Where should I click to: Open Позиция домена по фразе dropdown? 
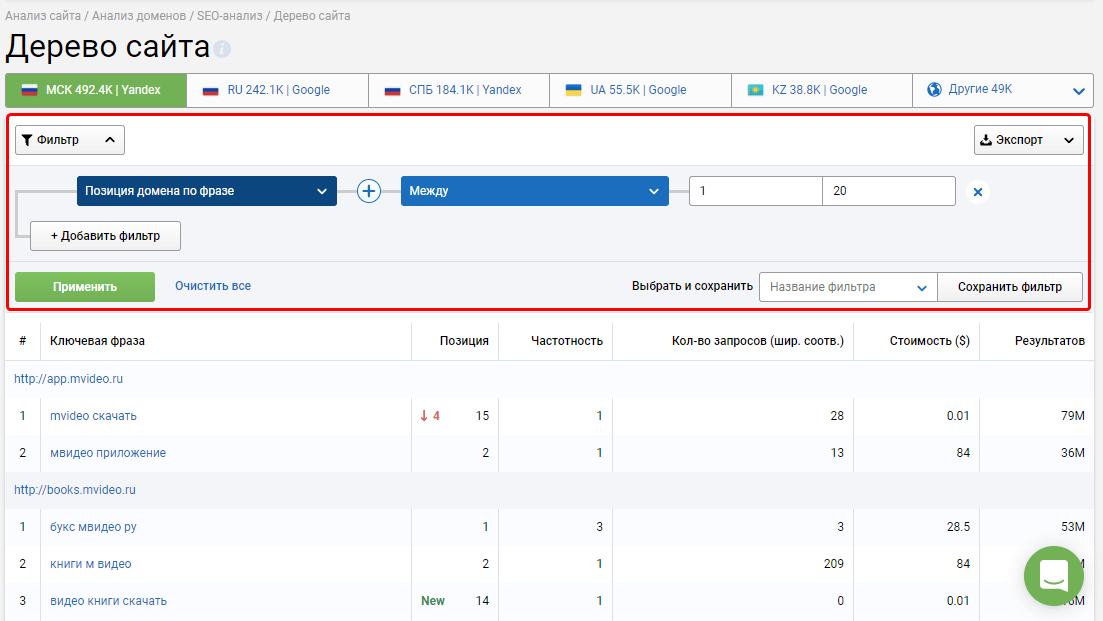[x=207, y=191]
